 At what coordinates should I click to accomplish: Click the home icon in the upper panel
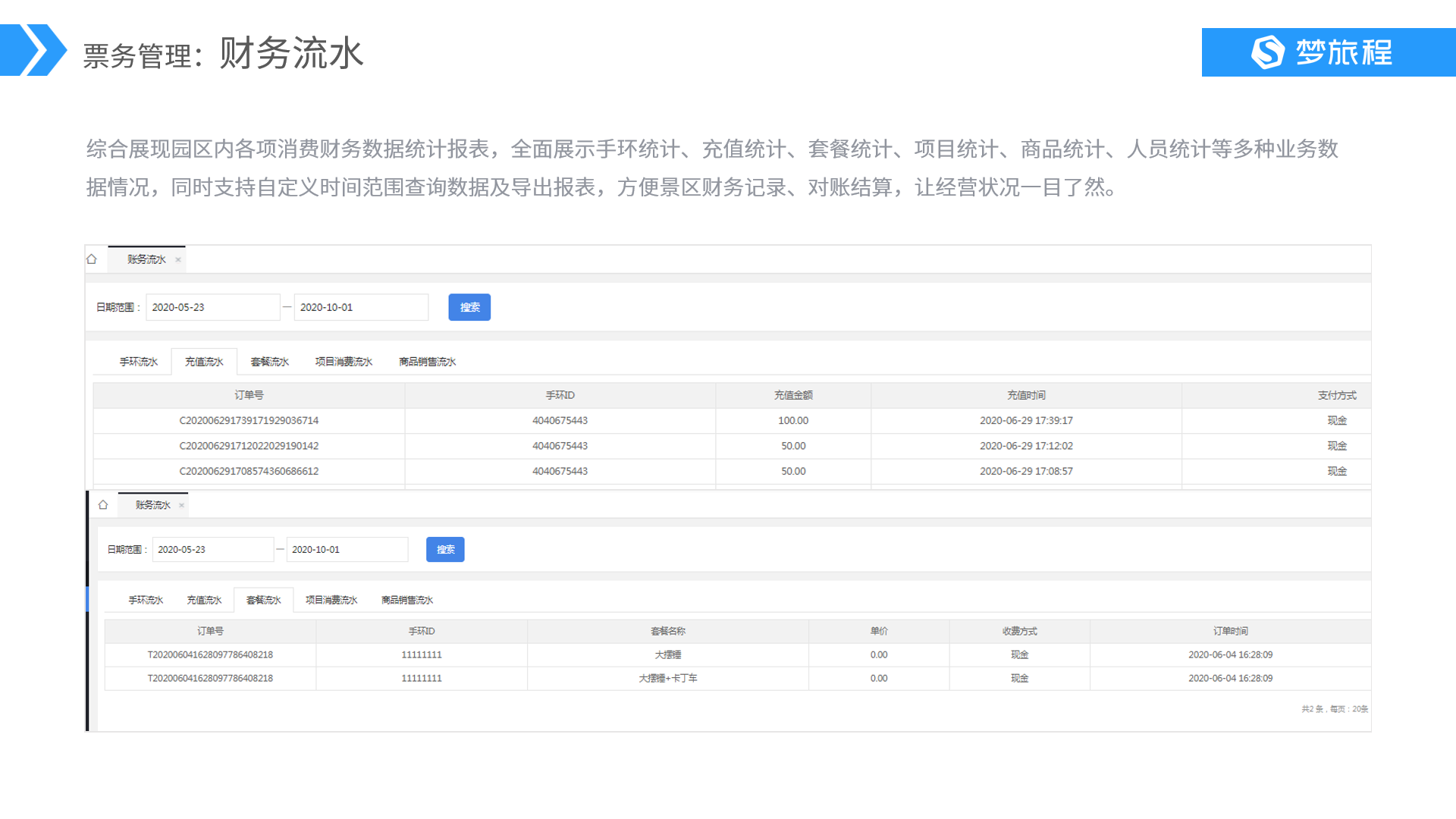tap(92, 259)
